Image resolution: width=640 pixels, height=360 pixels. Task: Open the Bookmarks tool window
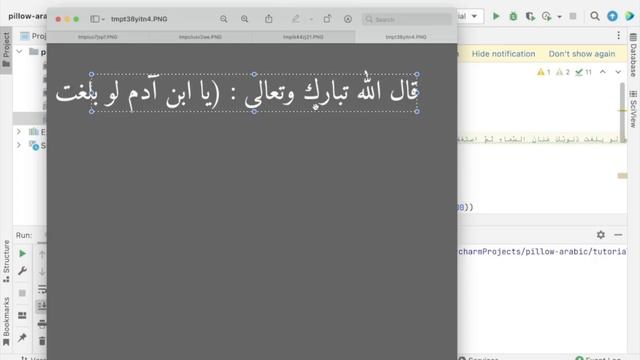tap(6, 321)
